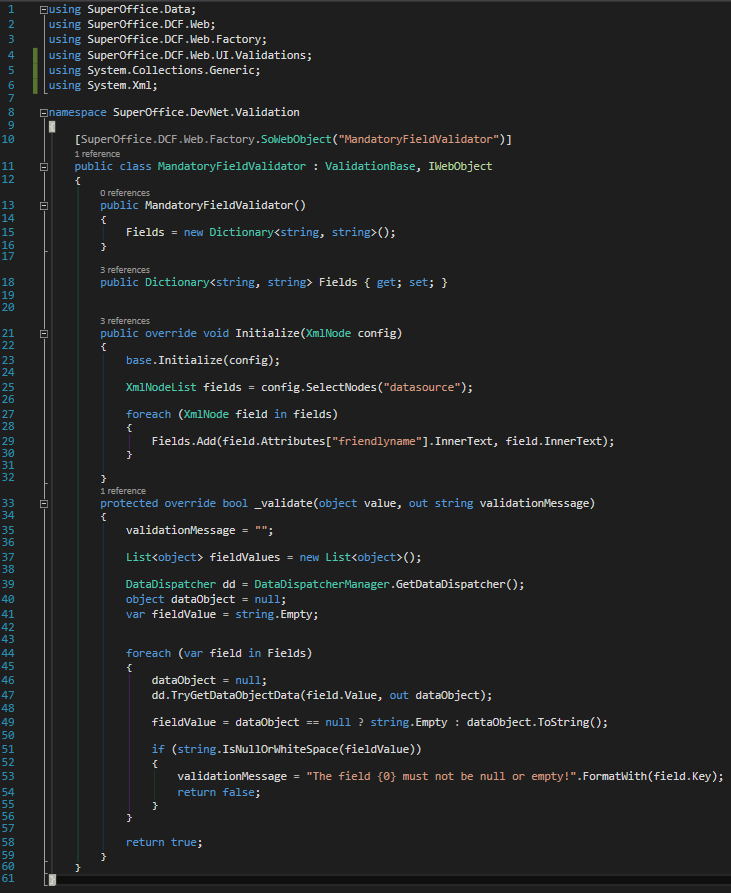Click the SoWebObject attribute name on line 10
731x893 pixels.
pos(296,139)
